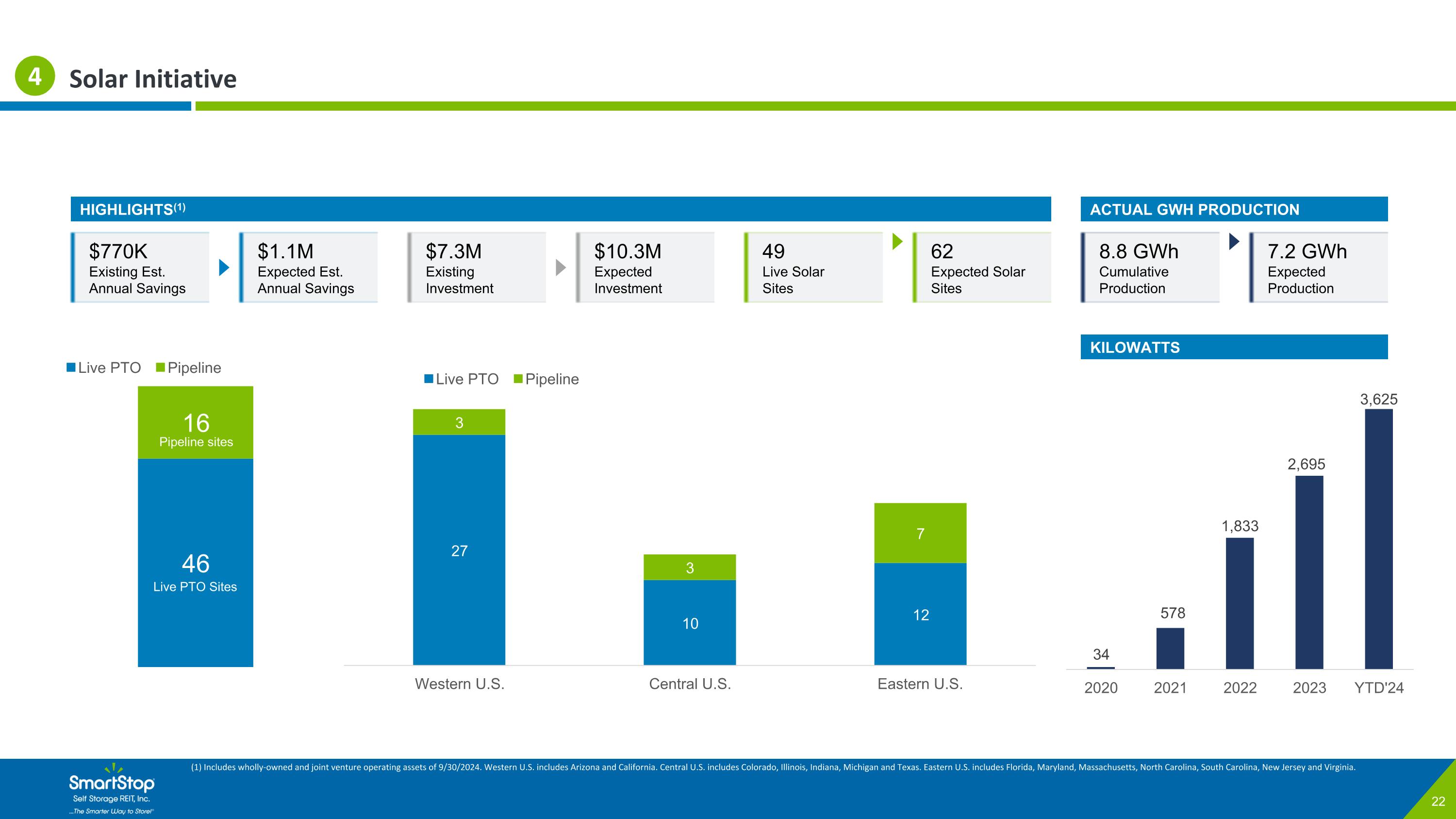Select the KILOWATTS header bar
The image size is (1456, 819).
tap(1234, 347)
